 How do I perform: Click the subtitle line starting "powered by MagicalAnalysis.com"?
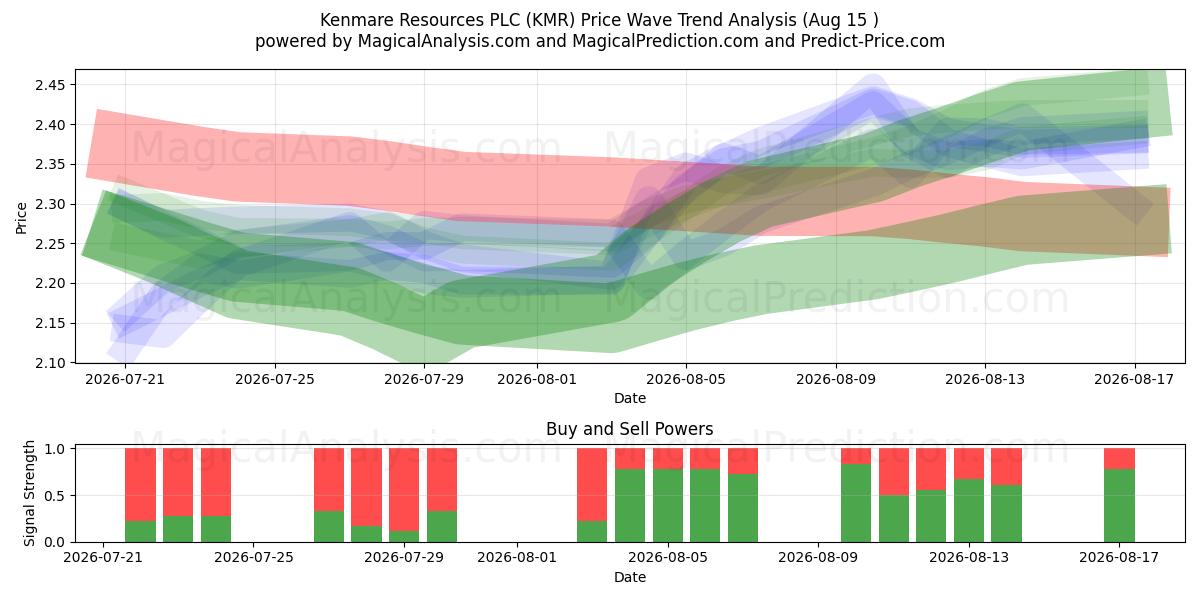click(x=600, y=41)
